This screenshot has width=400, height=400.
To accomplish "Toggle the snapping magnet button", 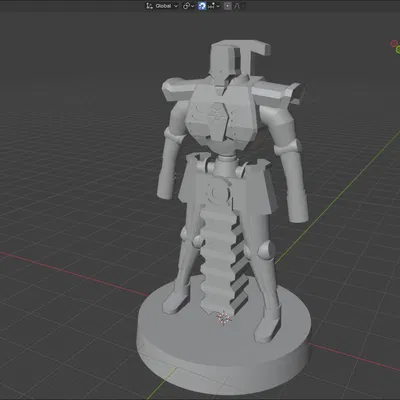I will [202, 6].
